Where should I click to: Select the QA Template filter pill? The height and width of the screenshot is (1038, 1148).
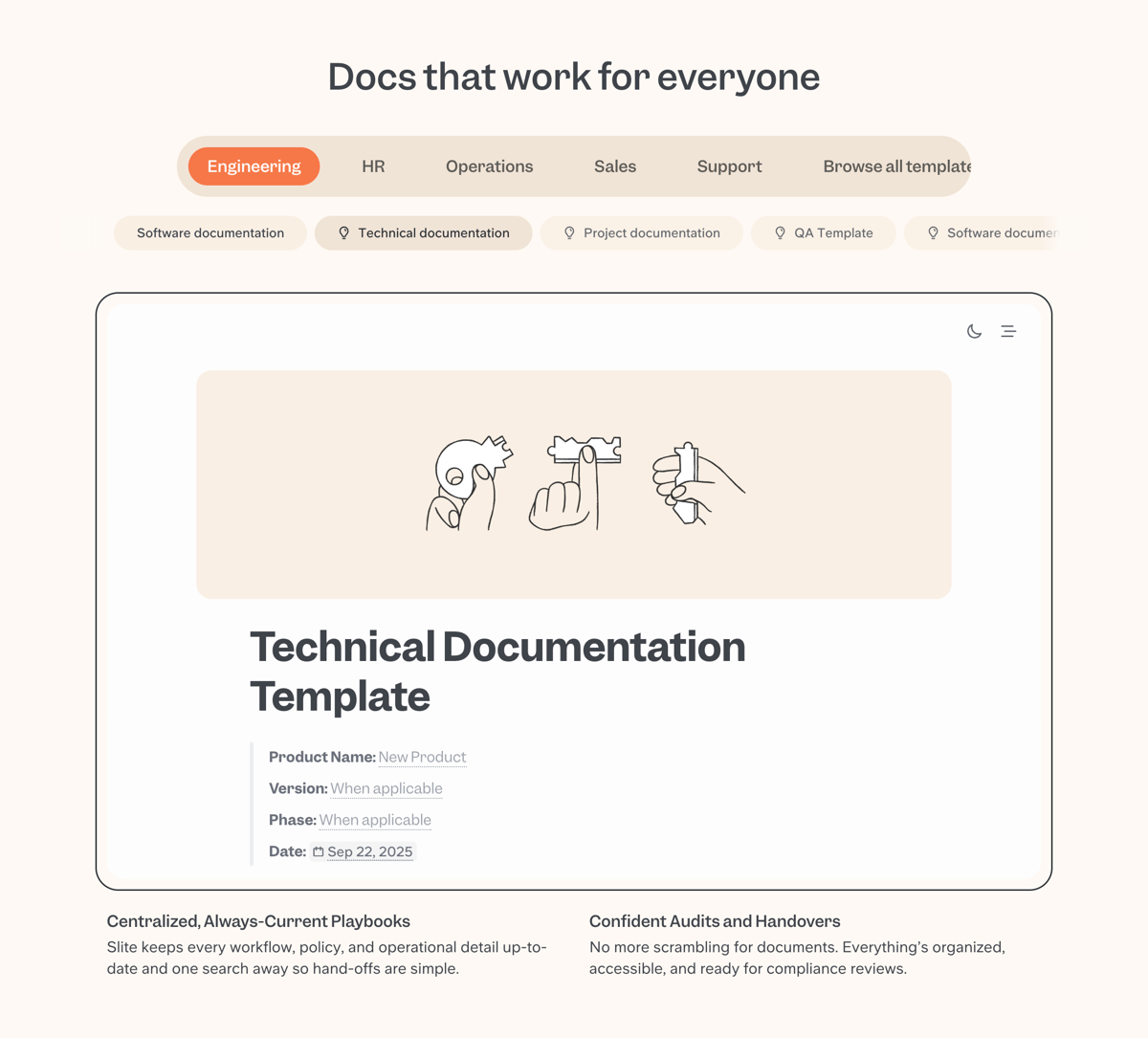click(x=823, y=232)
